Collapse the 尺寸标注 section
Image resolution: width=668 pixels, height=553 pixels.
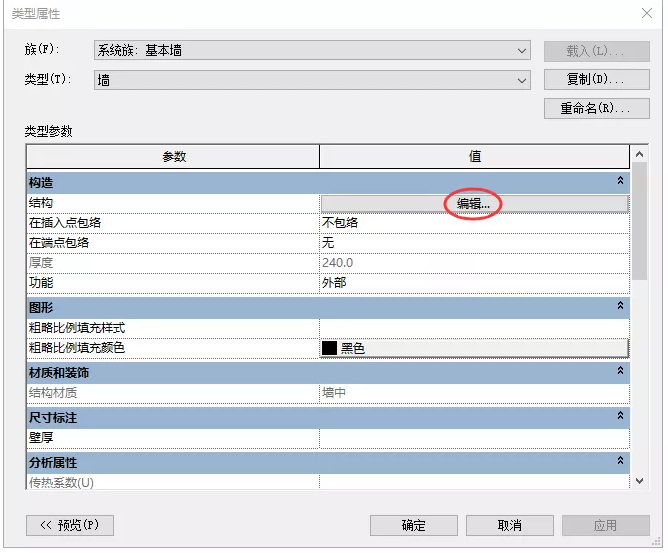[x=620, y=416]
